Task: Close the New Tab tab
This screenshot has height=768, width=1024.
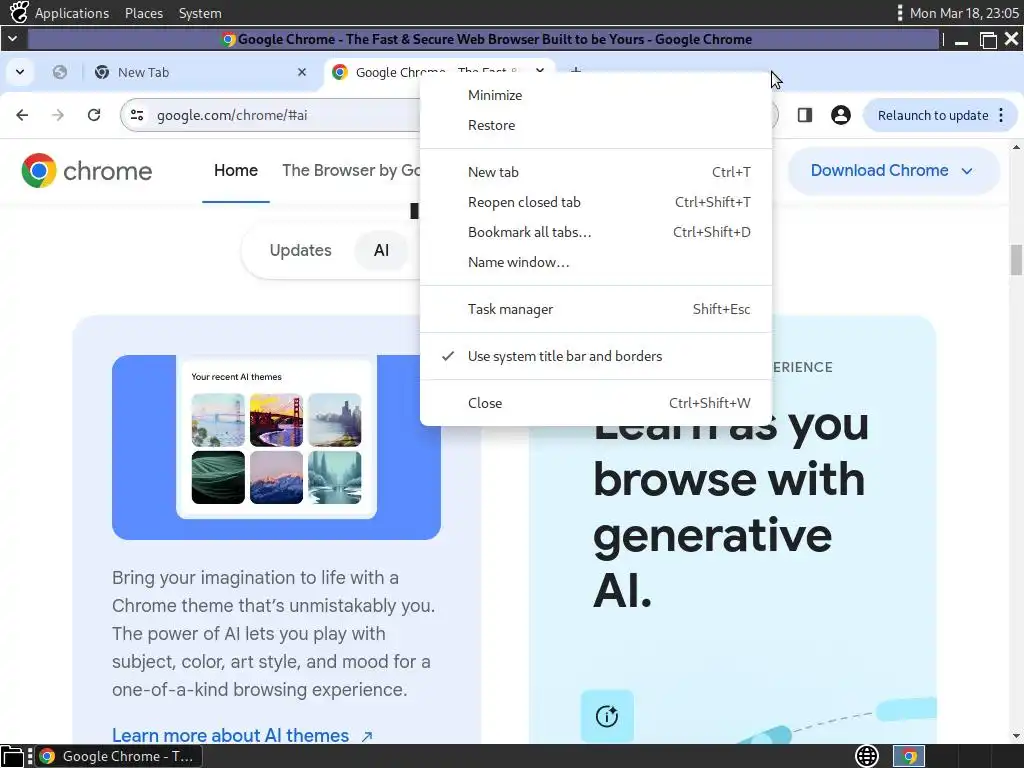Action: (302, 72)
